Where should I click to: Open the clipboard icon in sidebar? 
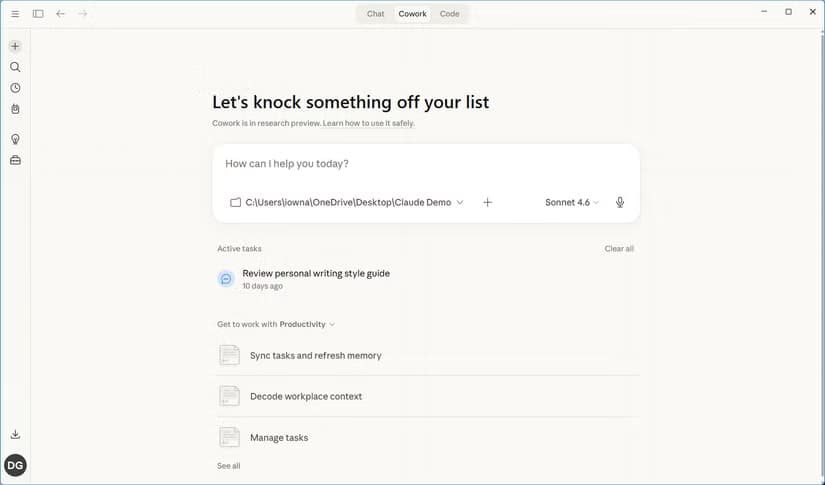15,109
